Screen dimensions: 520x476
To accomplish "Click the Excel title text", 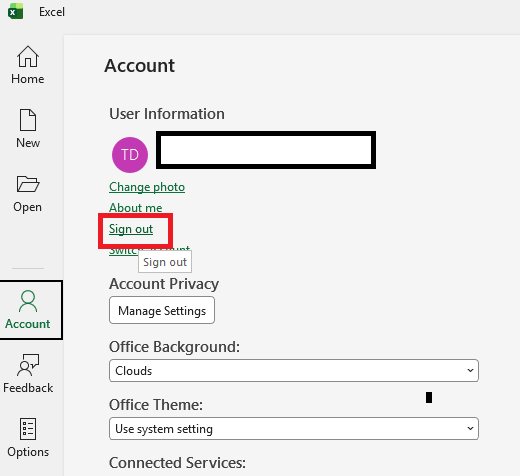I will tap(52, 12).
